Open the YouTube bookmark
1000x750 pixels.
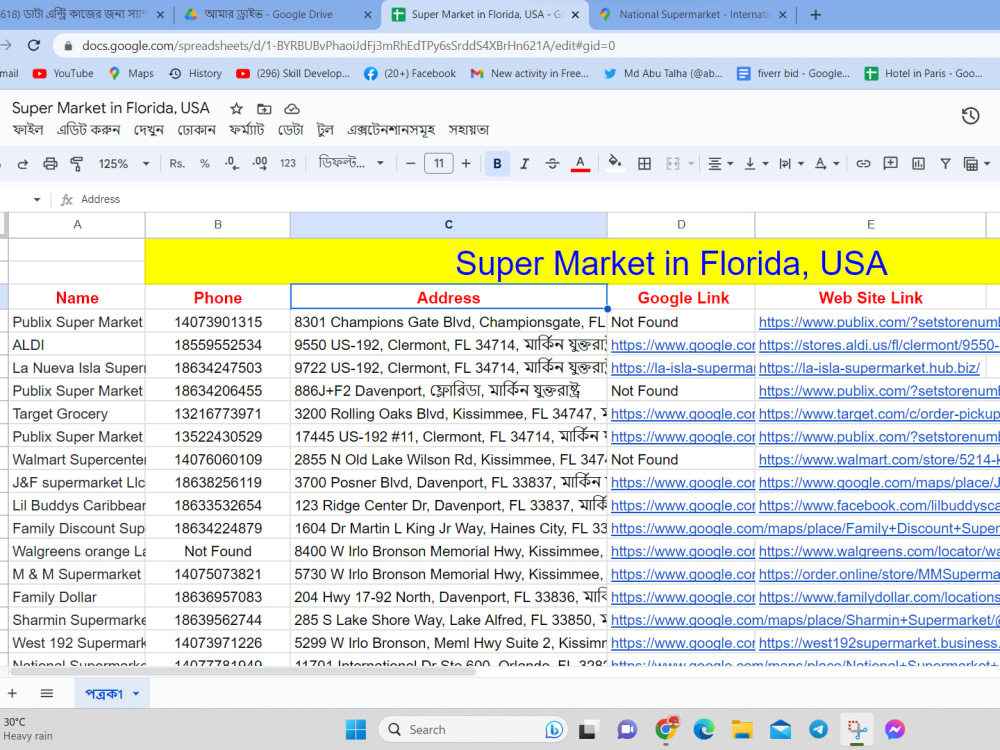(x=63, y=73)
